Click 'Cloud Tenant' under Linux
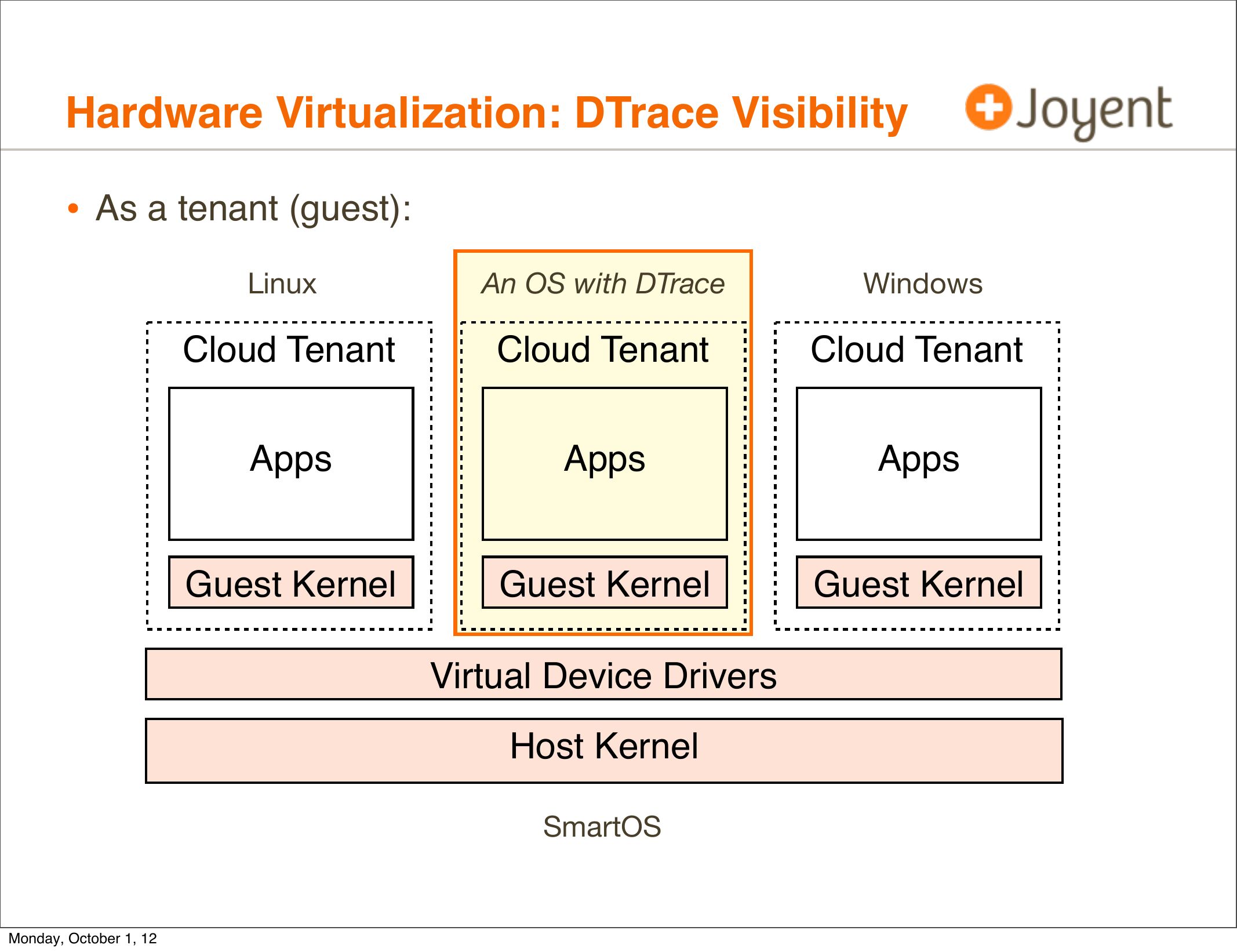1237x952 pixels. click(x=289, y=350)
